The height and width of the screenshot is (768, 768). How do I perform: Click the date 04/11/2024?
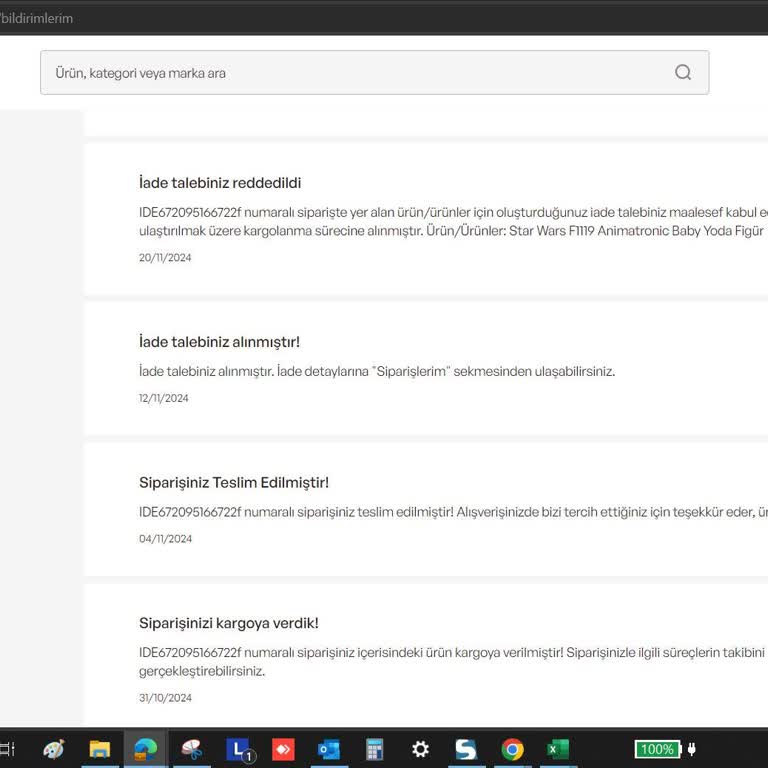tap(166, 539)
